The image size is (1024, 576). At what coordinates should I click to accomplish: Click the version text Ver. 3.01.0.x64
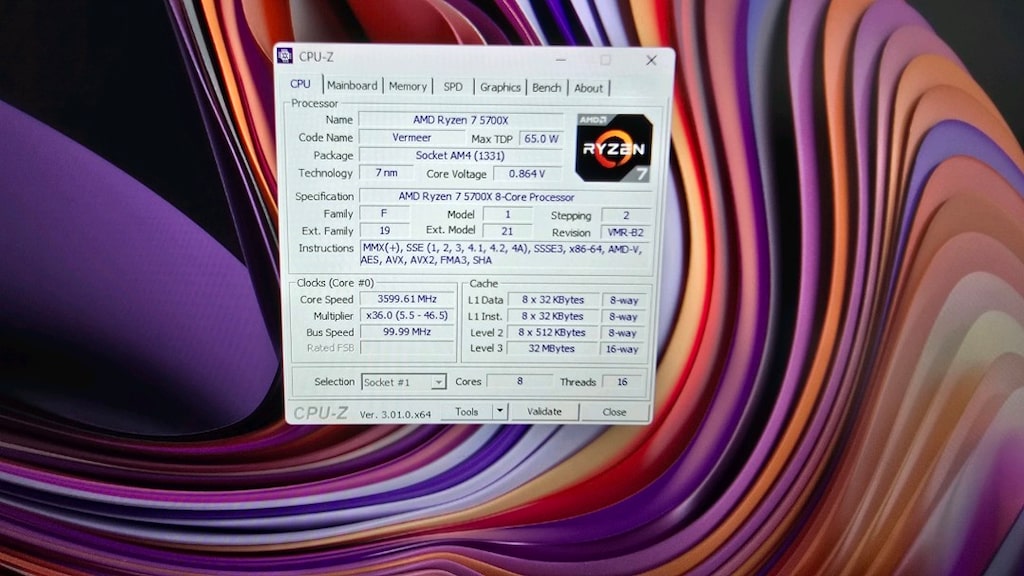(x=396, y=414)
